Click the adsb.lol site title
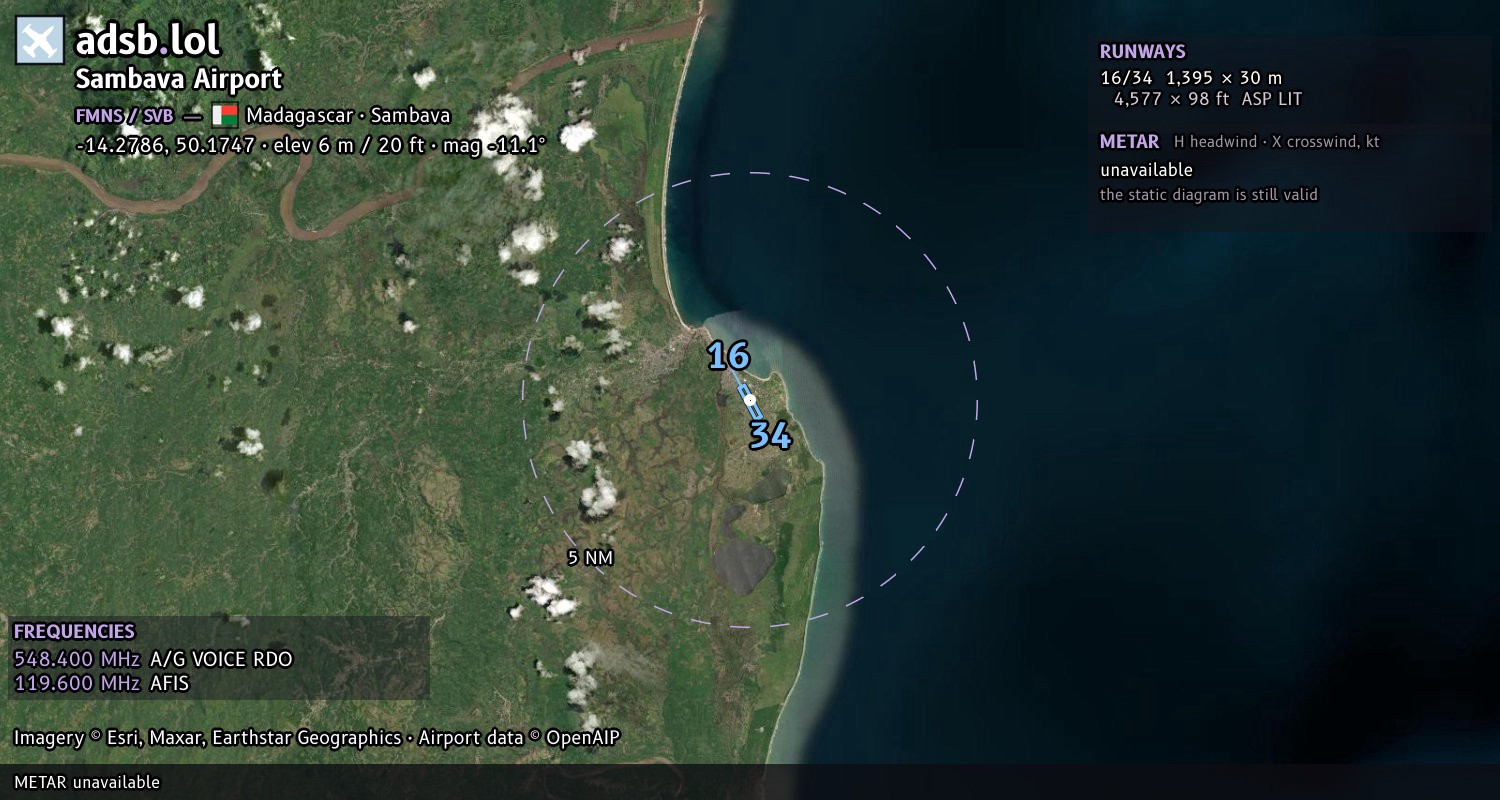Image resolution: width=1500 pixels, height=800 pixels. tap(147, 41)
